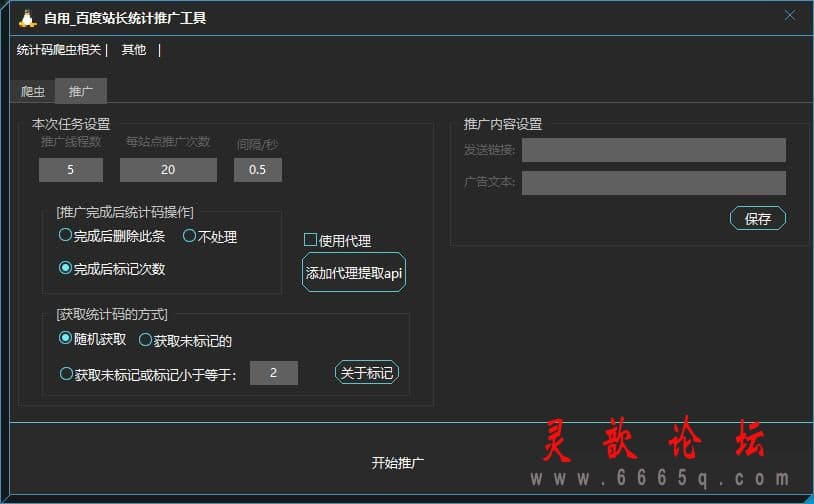Click the 每站点推广次数 field showing 20
The image size is (814, 504).
tap(168, 170)
